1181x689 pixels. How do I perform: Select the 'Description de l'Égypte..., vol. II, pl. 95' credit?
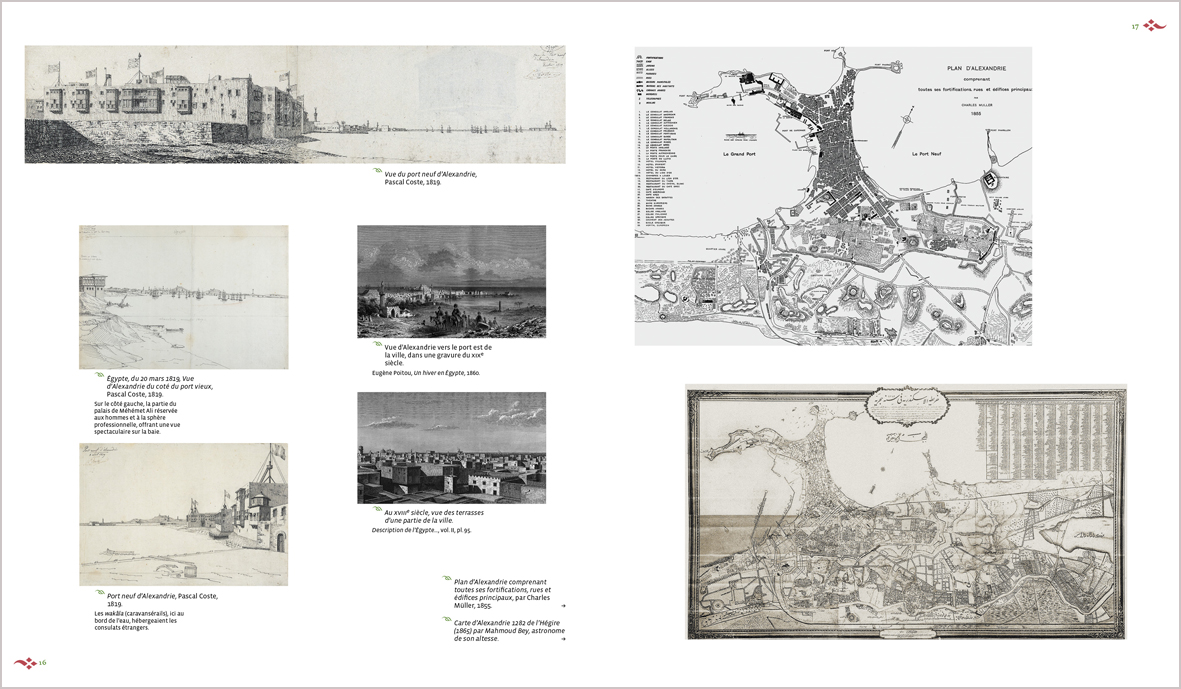[421, 530]
